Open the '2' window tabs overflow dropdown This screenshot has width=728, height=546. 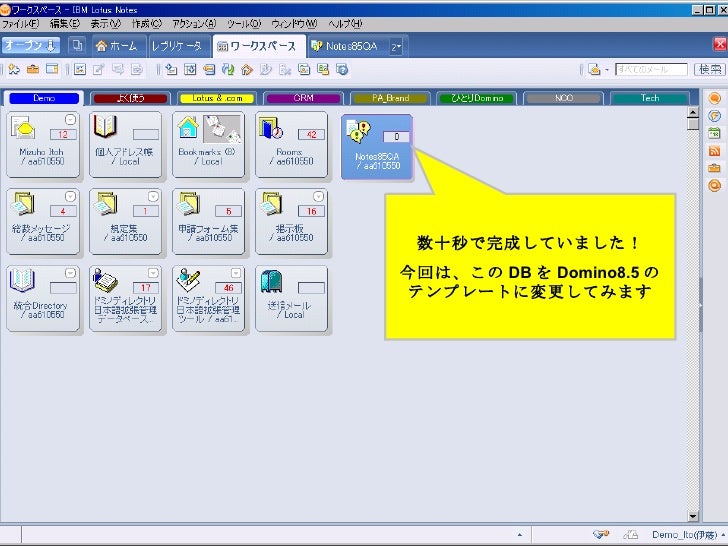(x=396, y=46)
